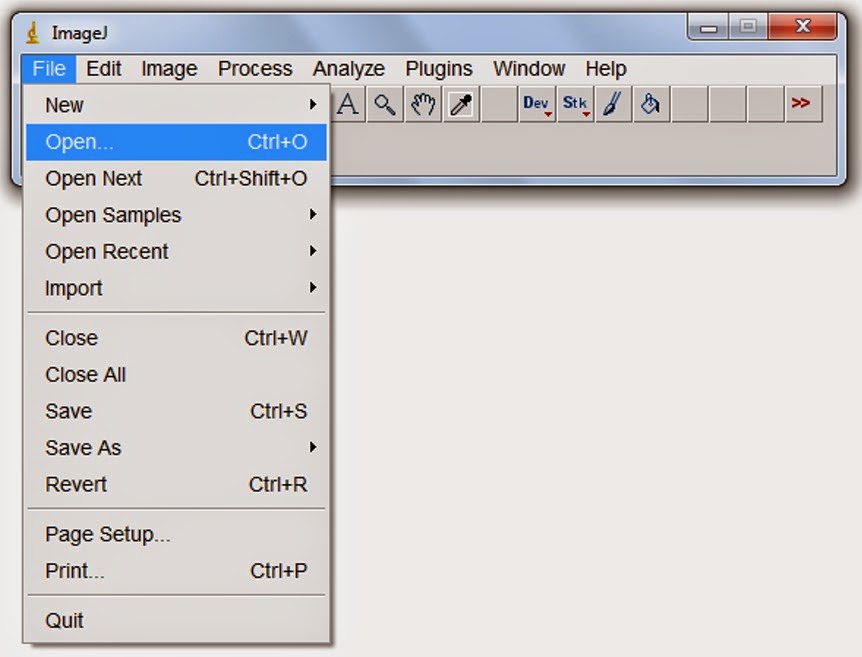Expand the Save As submenu
The image size is (862, 657).
[176, 448]
